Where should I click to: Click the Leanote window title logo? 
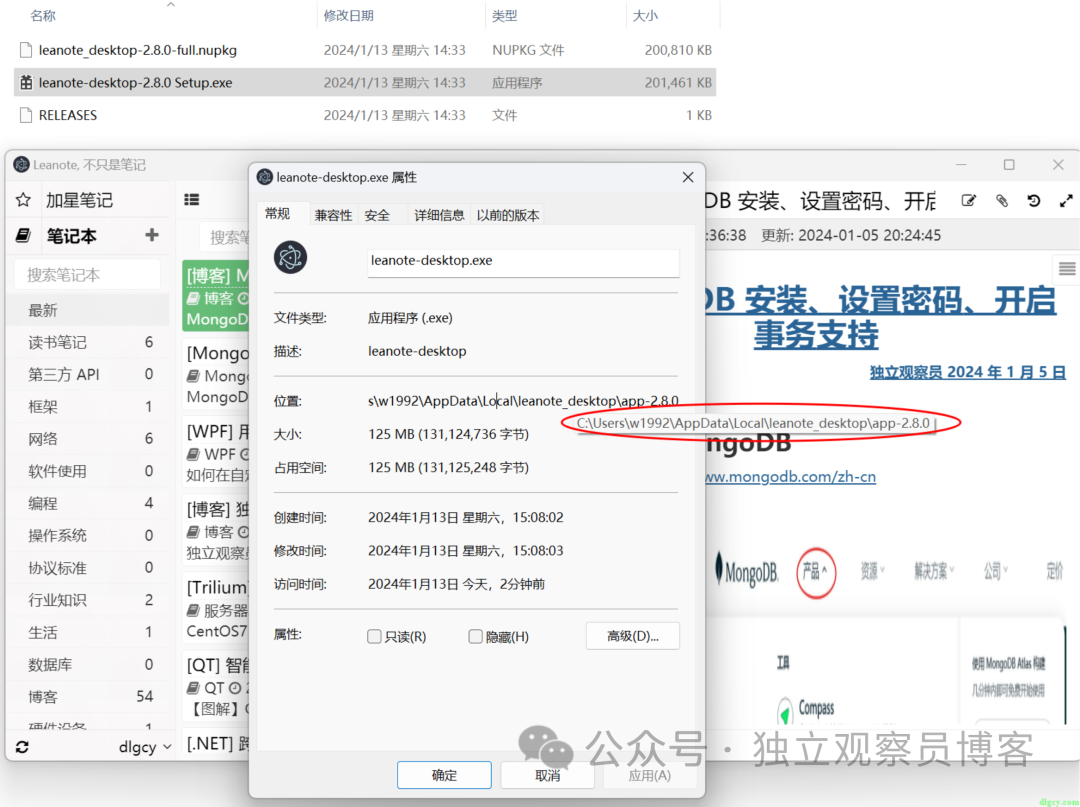[21, 165]
